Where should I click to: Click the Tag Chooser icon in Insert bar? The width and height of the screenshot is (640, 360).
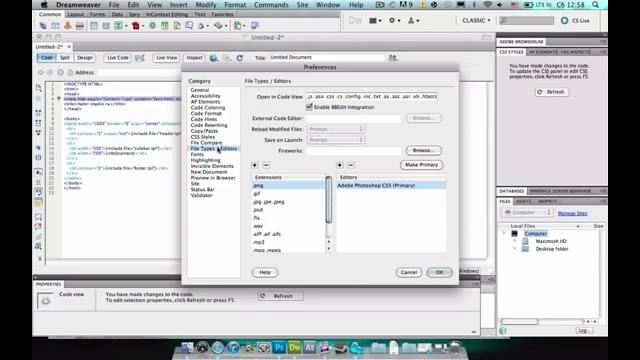(255, 26)
